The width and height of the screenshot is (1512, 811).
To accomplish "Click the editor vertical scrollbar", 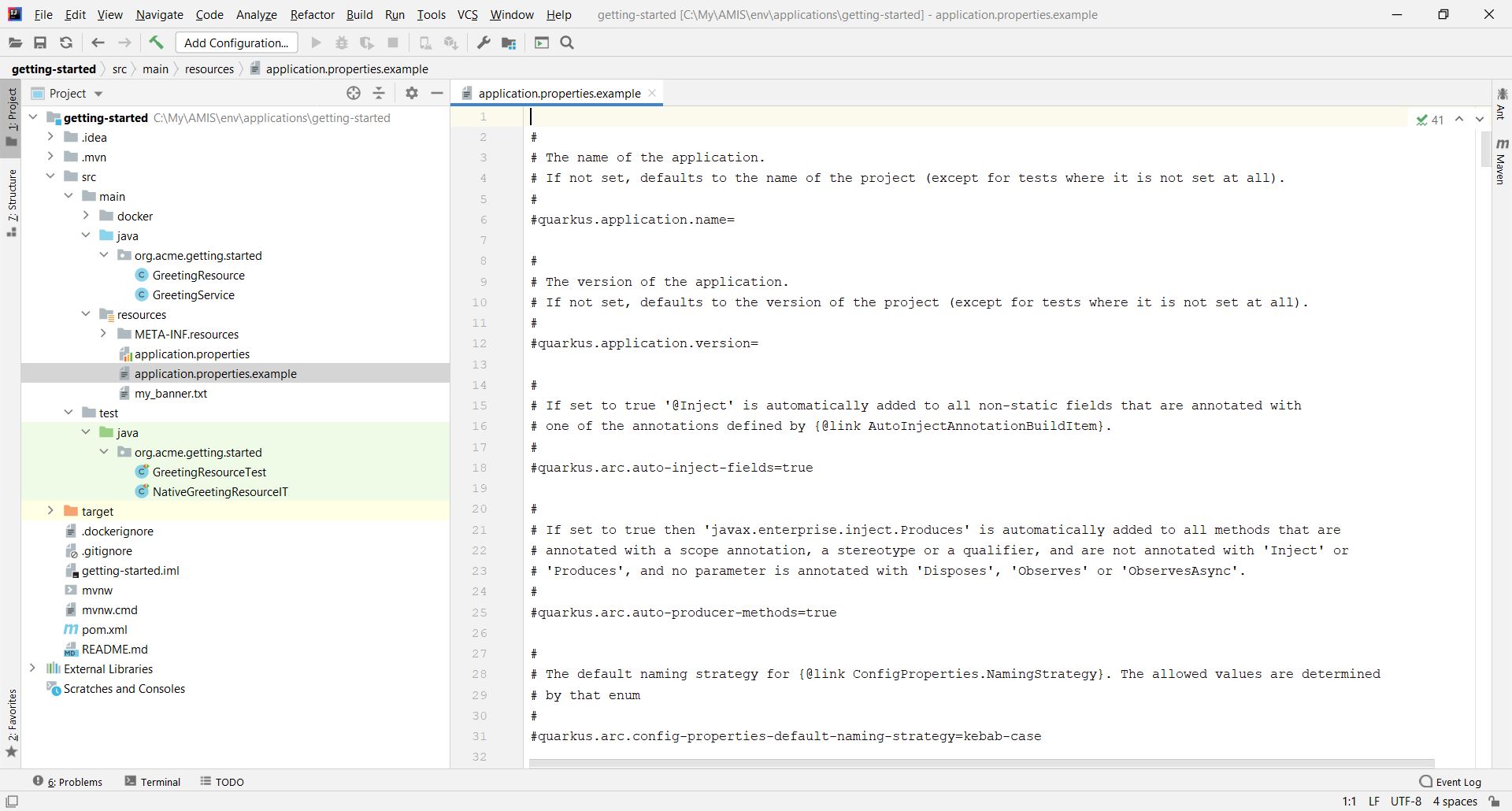I will [1484, 150].
